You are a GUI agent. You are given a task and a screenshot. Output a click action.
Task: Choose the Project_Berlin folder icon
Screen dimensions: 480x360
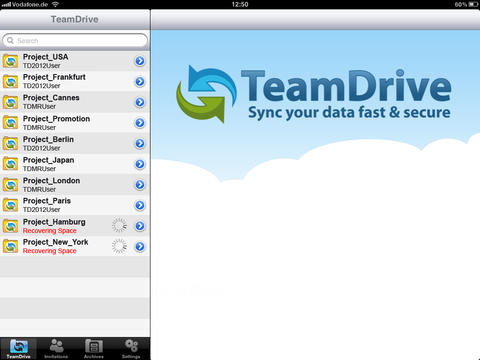click(10, 144)
